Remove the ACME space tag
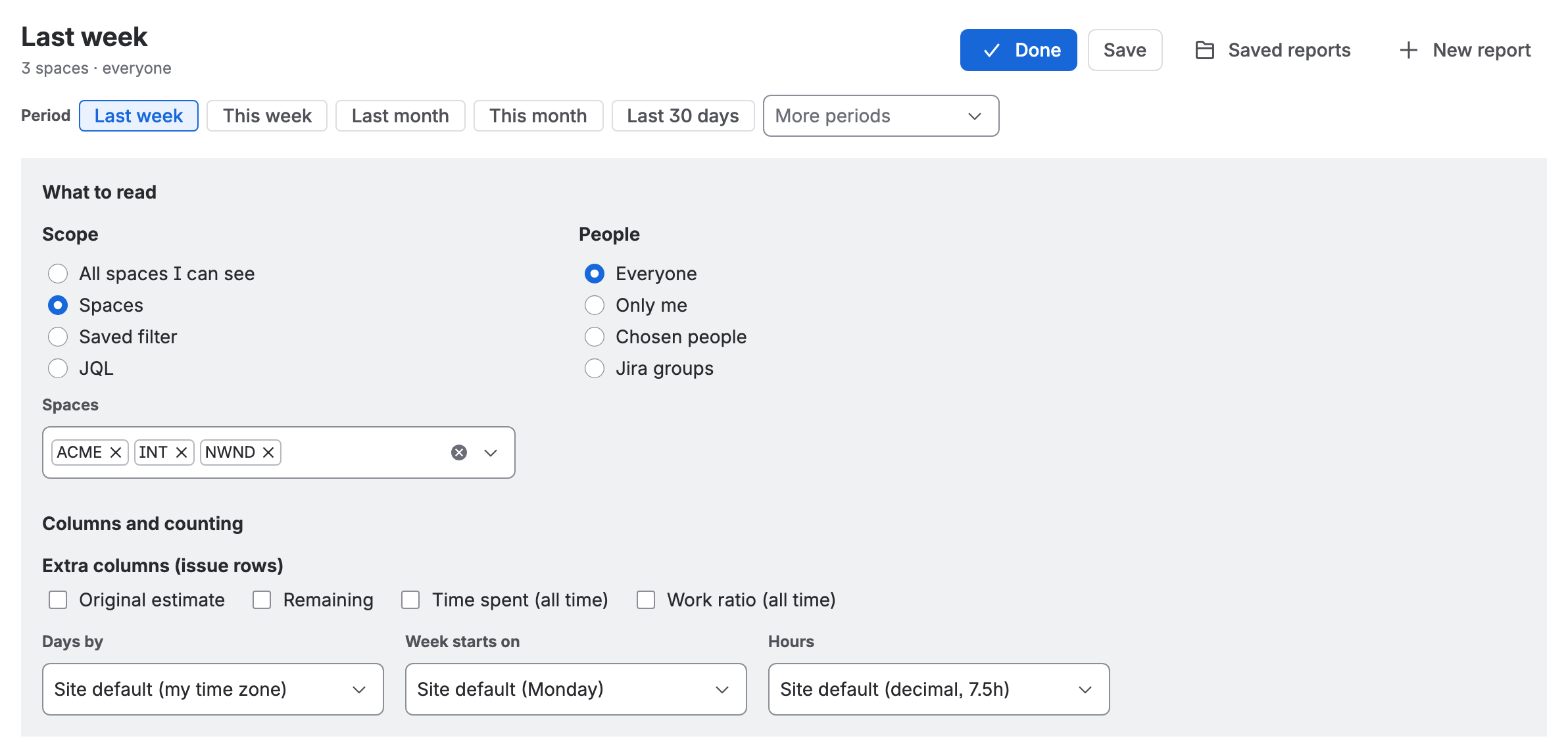The image size is (1568, 755). tap(116, 452)
